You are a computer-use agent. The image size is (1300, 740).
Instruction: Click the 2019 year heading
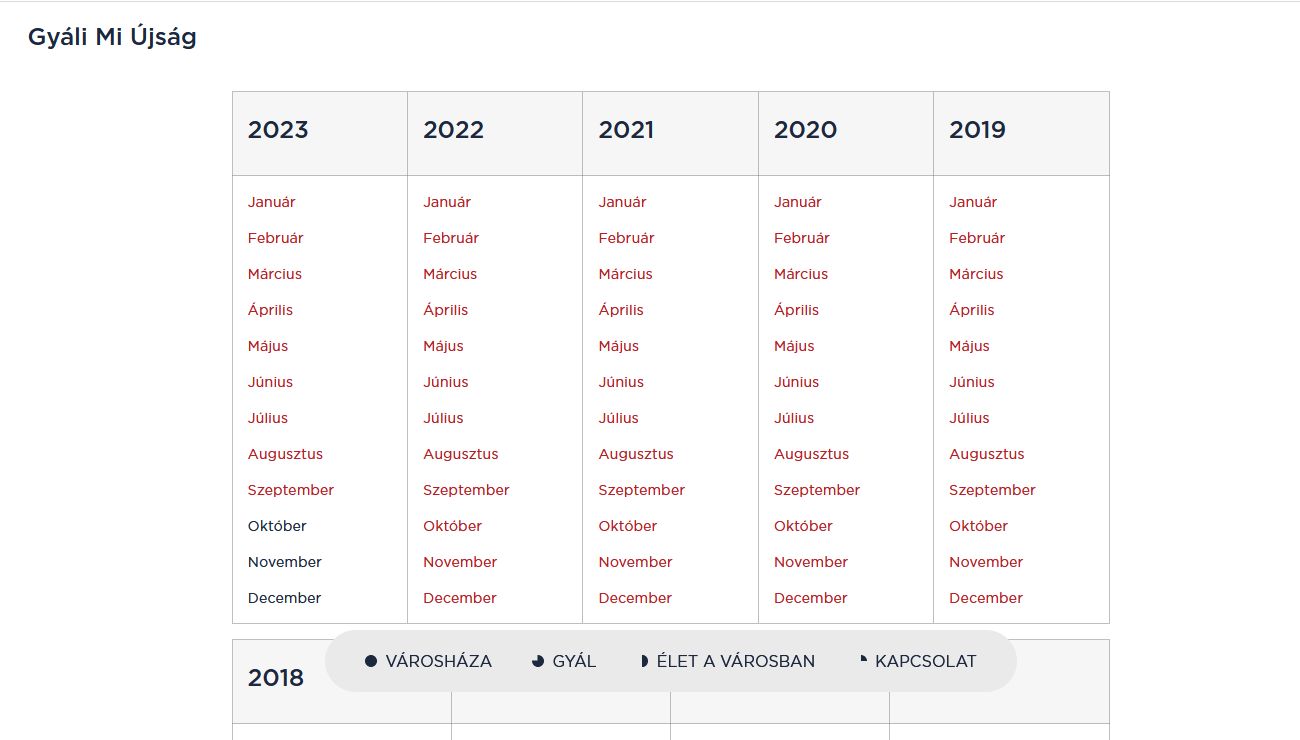977,130
